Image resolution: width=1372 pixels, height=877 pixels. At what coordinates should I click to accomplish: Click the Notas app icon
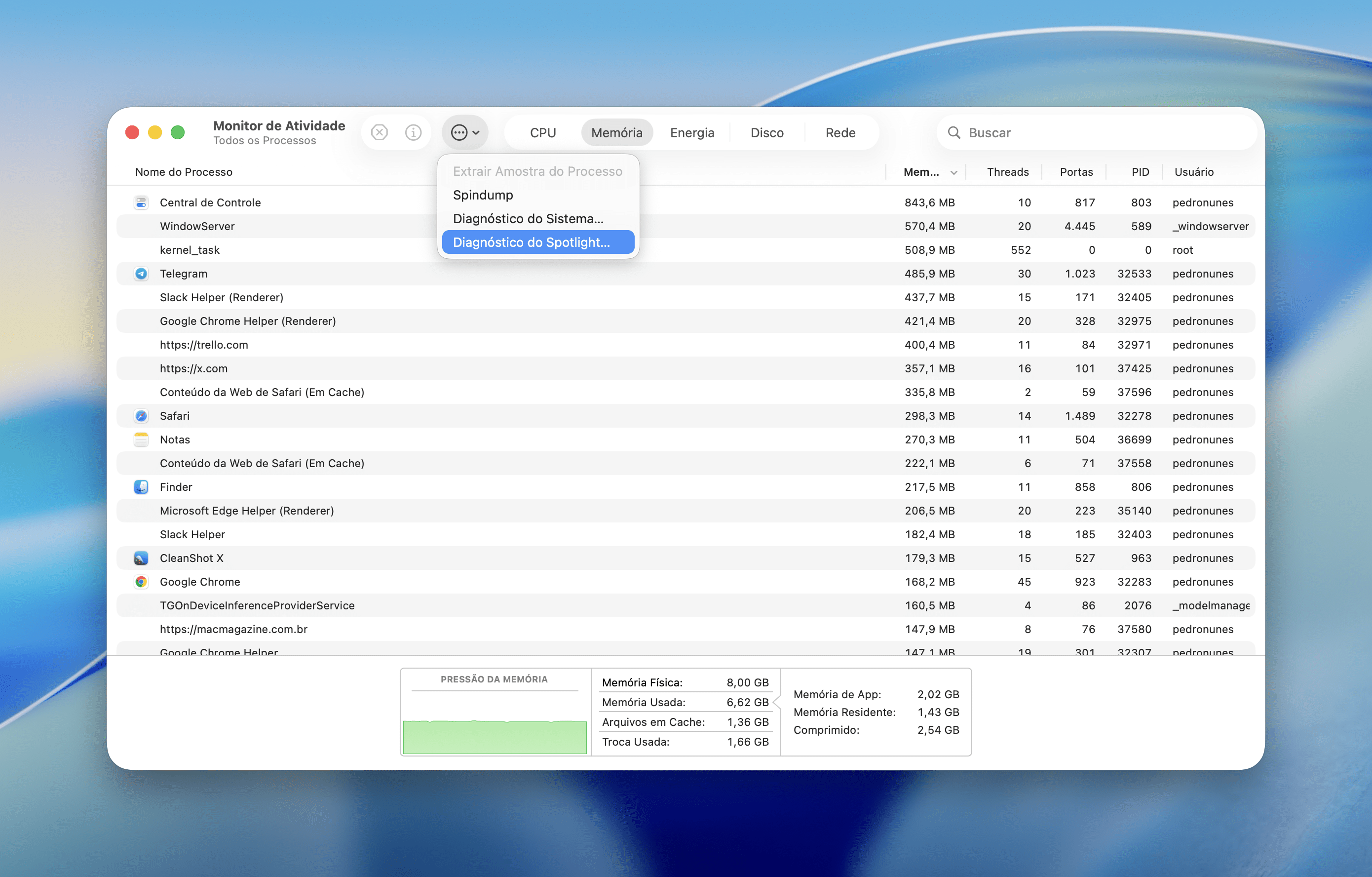141,439
